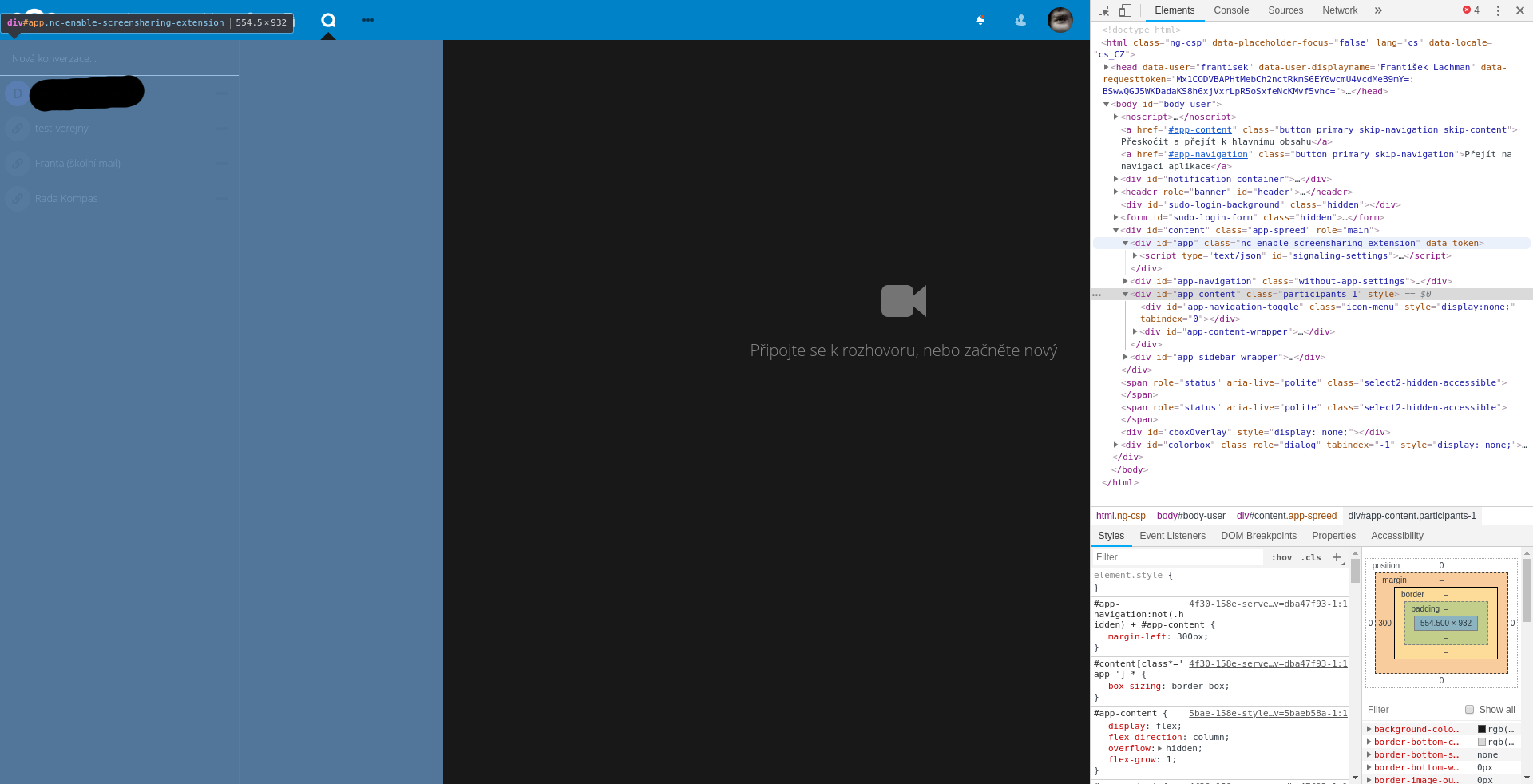Open options menu for test-verejny conversation
The height and width of the screenshot is (784, 1533).
click(223, 129)
